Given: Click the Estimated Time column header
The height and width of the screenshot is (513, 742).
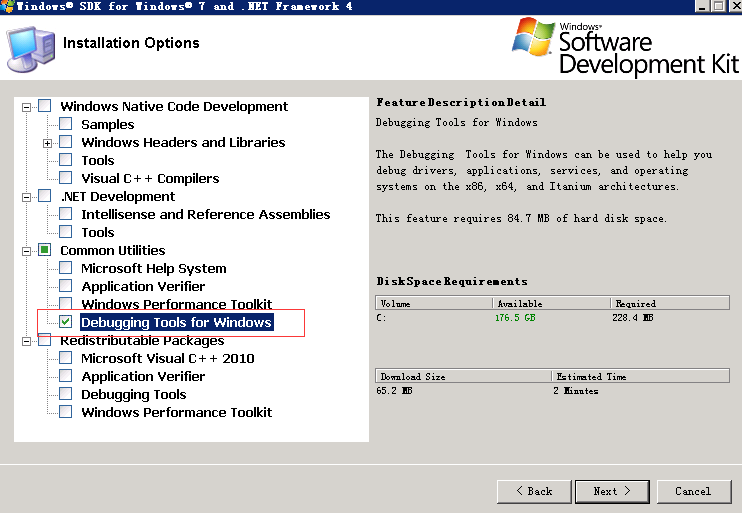Looking at the screenshot, I should (x=641, y=376).
